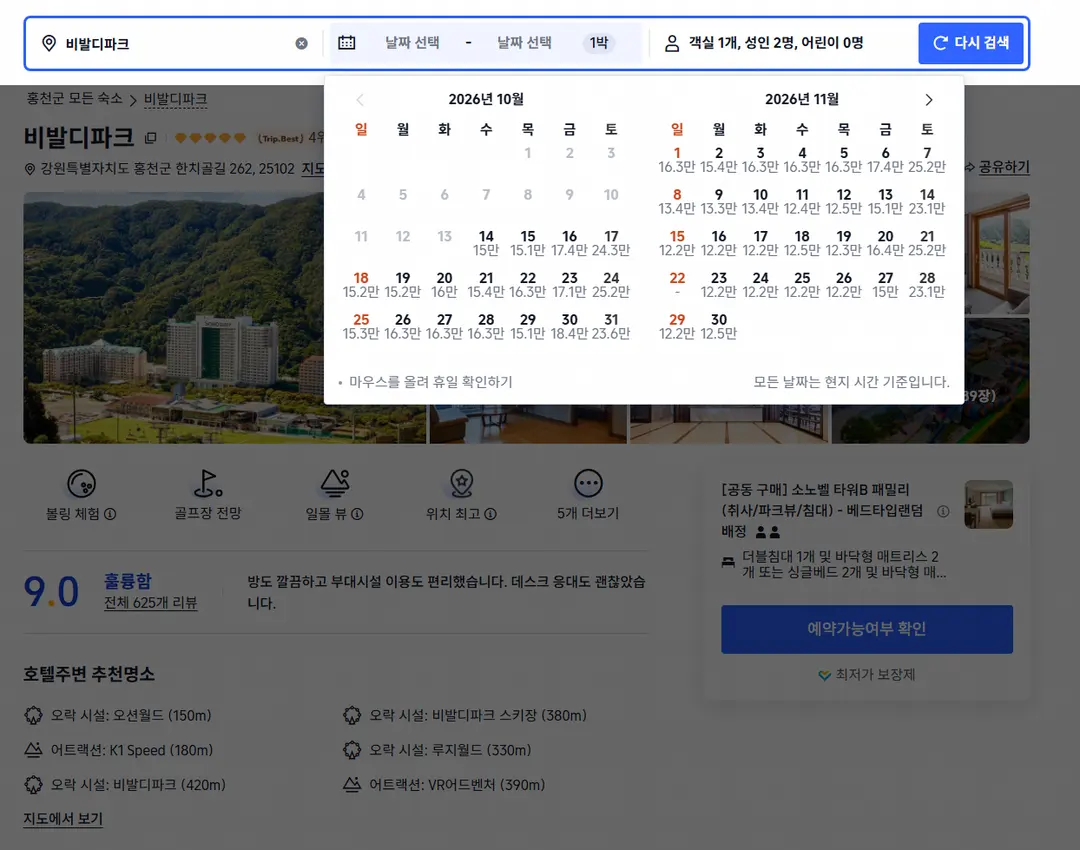Click the check-out 날짜 선택 field
Image resolution: width=1080 pixels, height=850 pixels.
tap(524, 43)
